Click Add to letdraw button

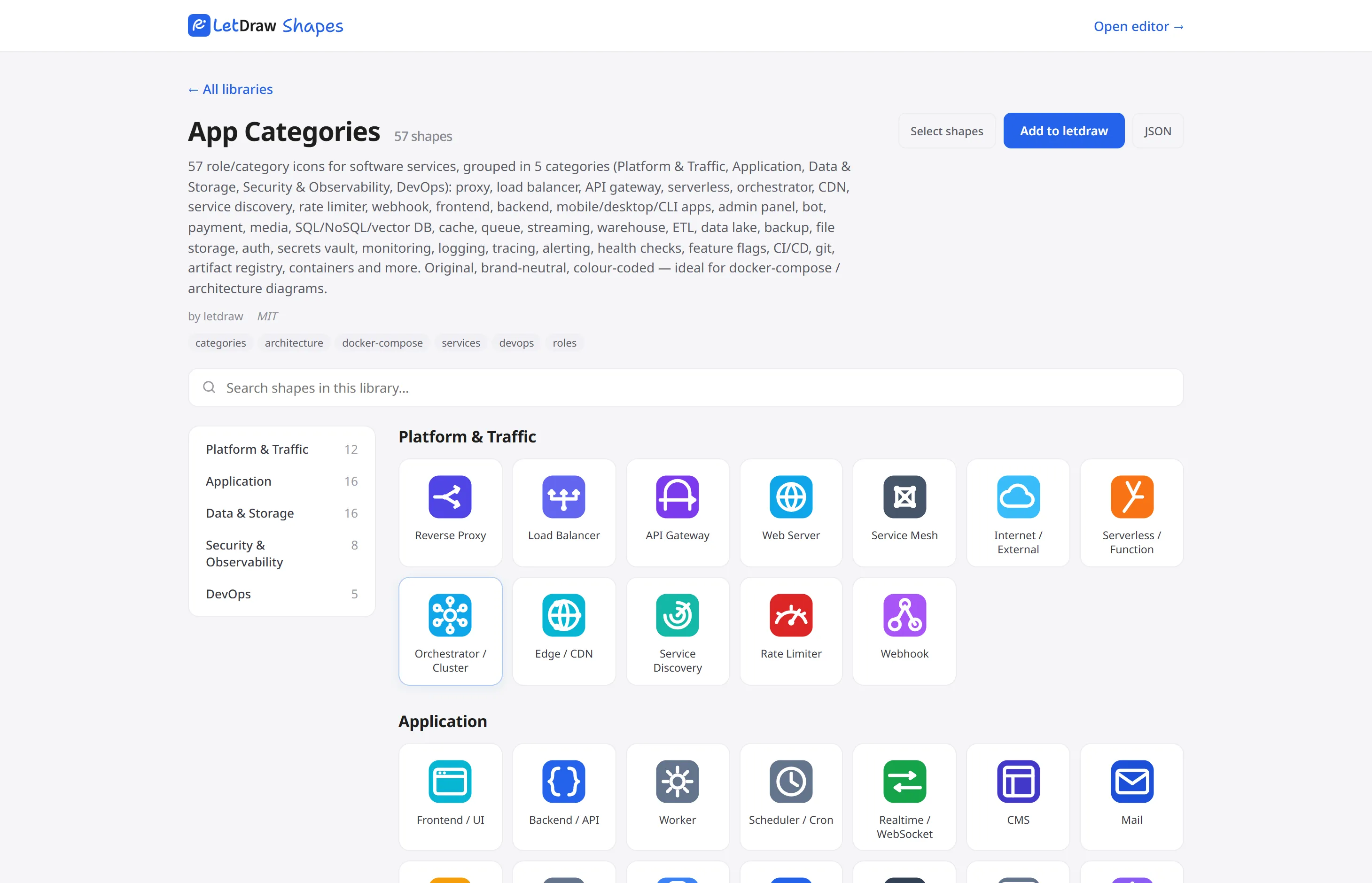[x=1063, y=132]
